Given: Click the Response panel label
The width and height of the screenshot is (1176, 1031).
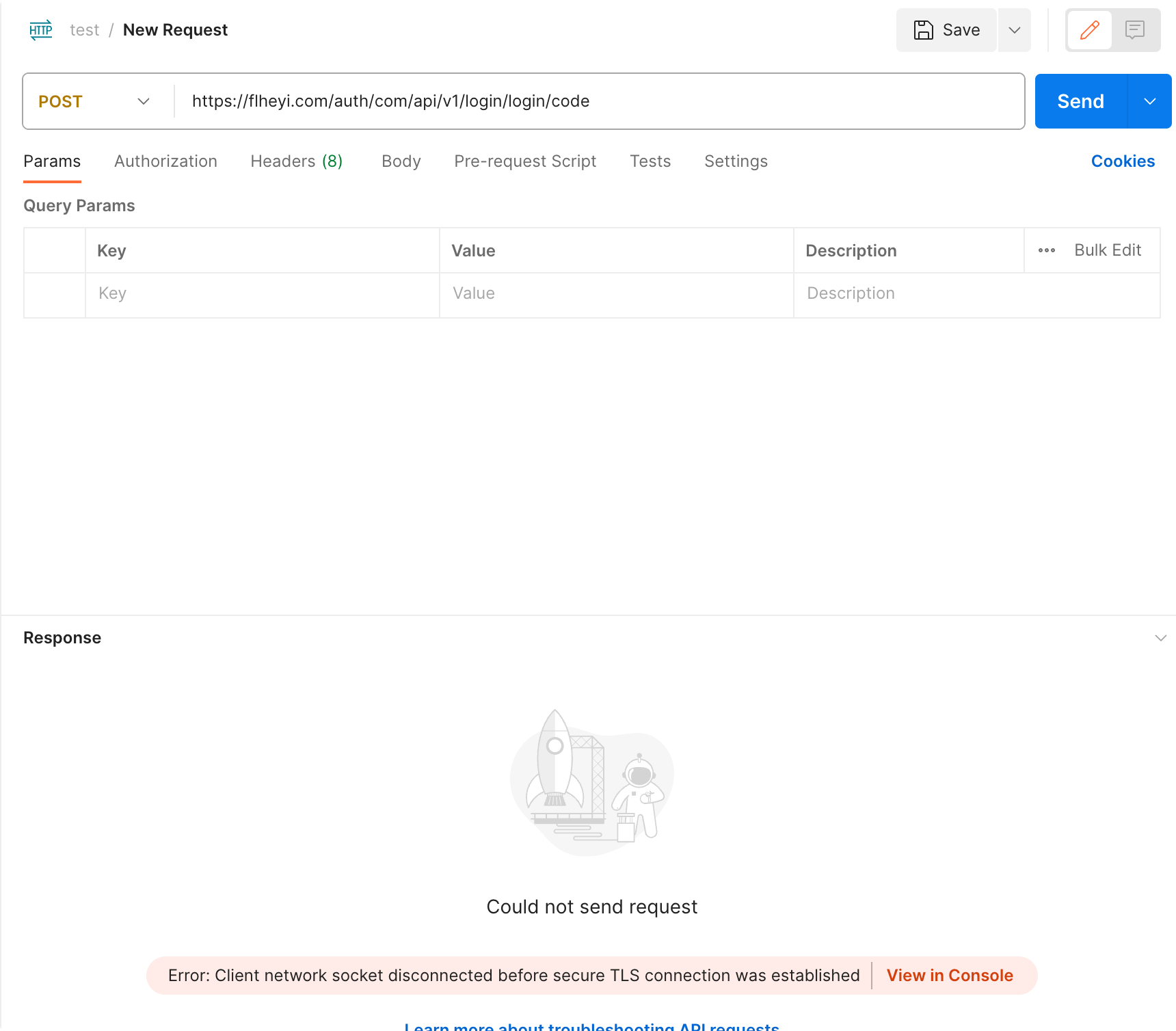Looking at the screenshot, I should point(62,638).
